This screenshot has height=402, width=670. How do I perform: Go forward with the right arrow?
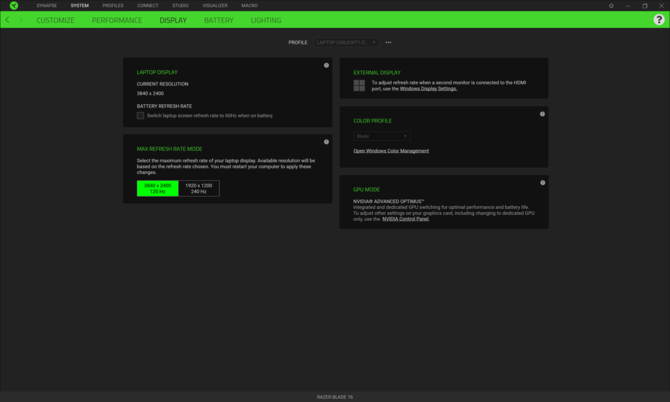click(20, 20)
